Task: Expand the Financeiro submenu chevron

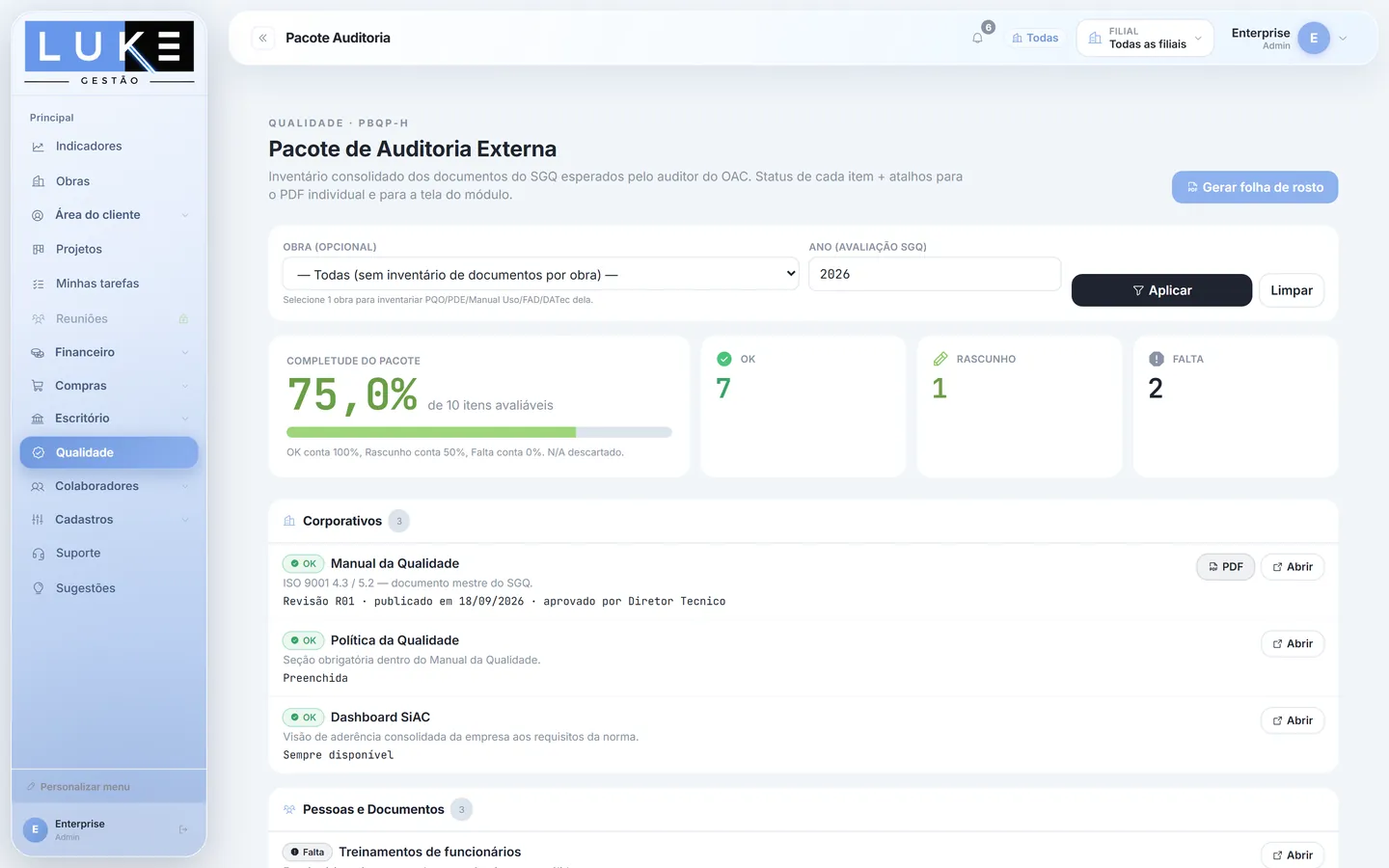Action: click(185, 353)
